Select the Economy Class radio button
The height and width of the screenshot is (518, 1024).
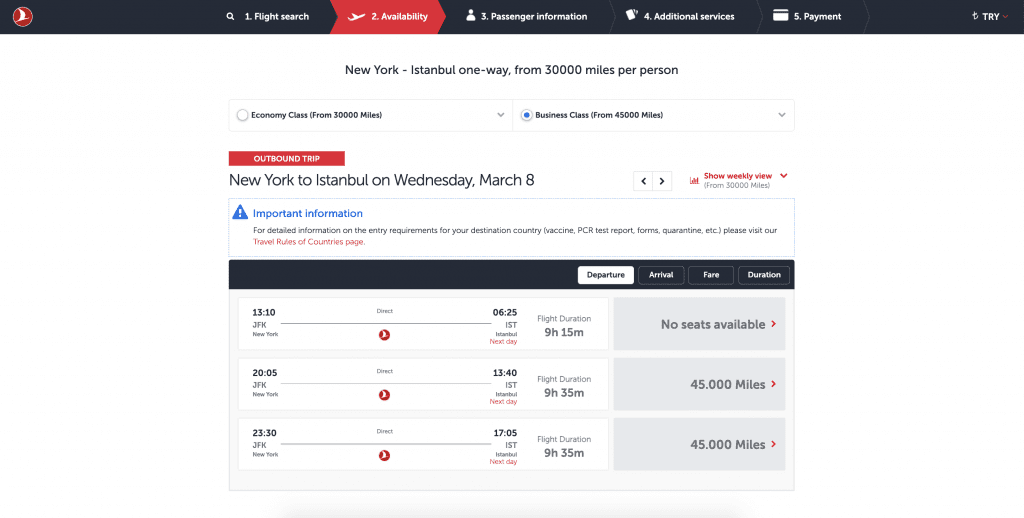[242, 115]
